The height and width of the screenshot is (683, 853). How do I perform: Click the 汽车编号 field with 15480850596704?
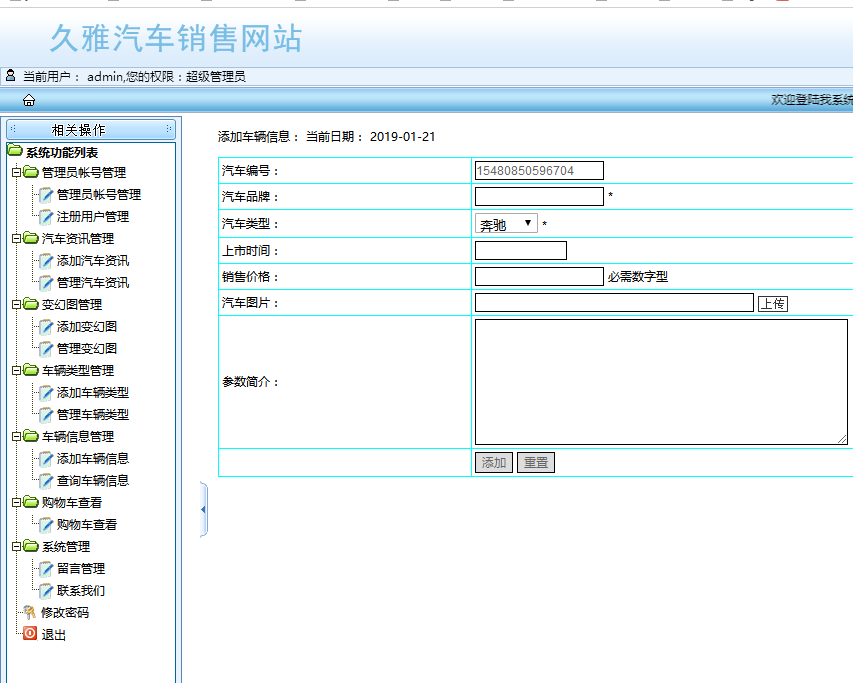pyautogui.click(x=539, y=170)
